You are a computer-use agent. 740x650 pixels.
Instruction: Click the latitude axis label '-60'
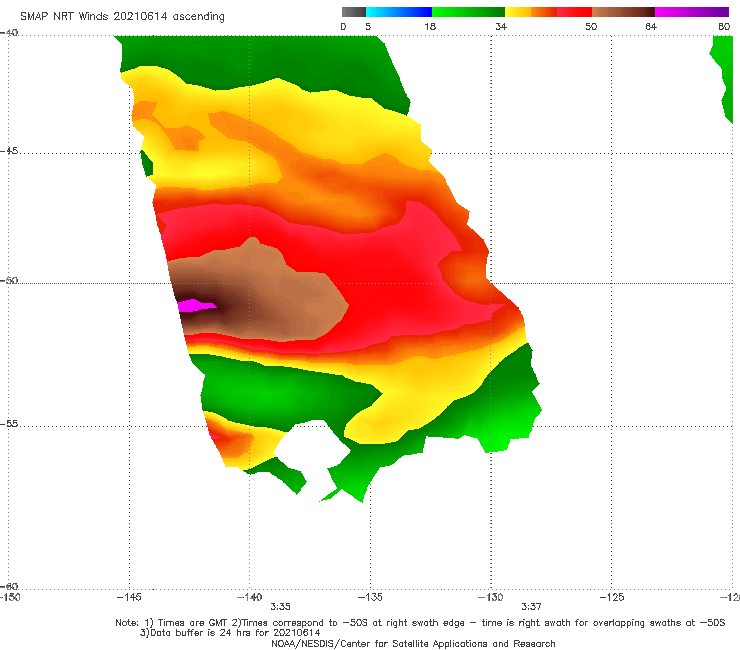pos(9,586)
